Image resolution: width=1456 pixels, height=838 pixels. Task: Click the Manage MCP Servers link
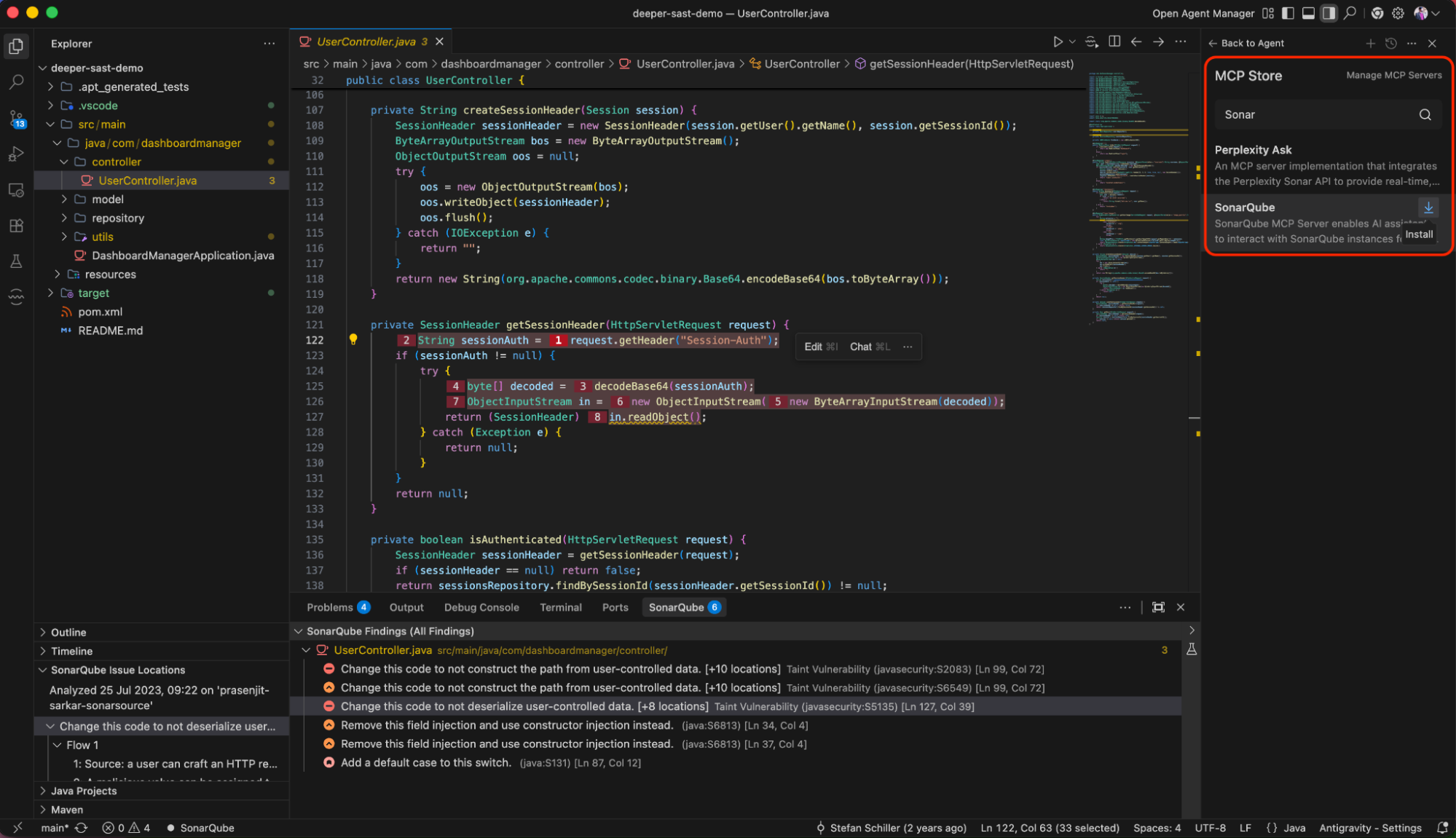tap(1393, 75)
